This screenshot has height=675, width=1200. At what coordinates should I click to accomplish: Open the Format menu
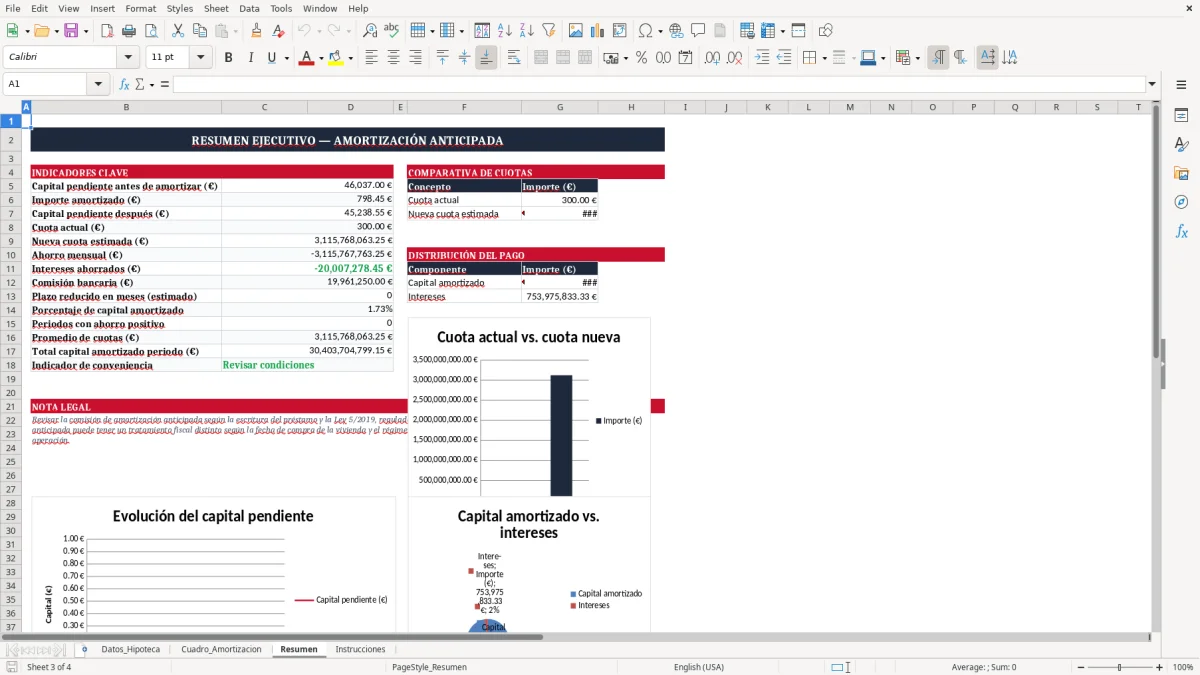140,8
